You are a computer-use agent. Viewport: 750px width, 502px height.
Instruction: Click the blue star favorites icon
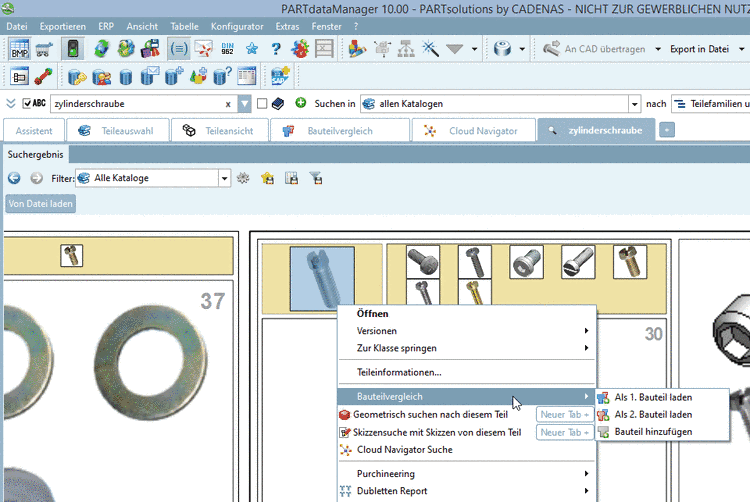pyautogui.click(x=254, y=49)
